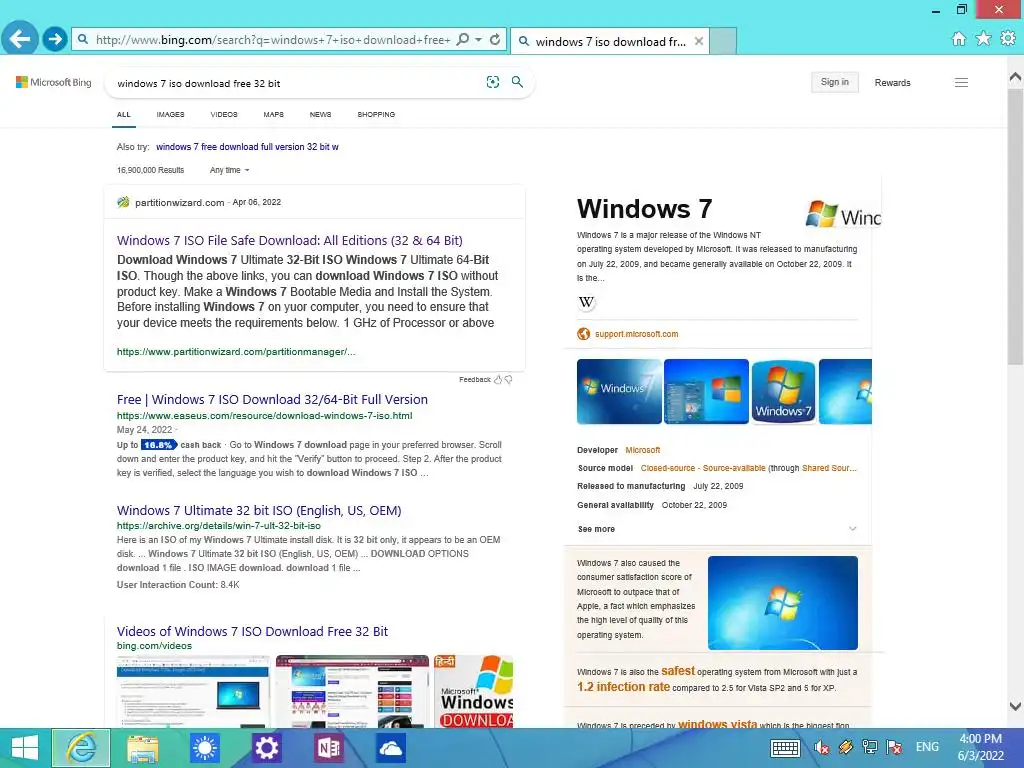Expand See more chevron in Windows 7 panel
This screenshot has height=768, width=1024.
coord(852,529)
